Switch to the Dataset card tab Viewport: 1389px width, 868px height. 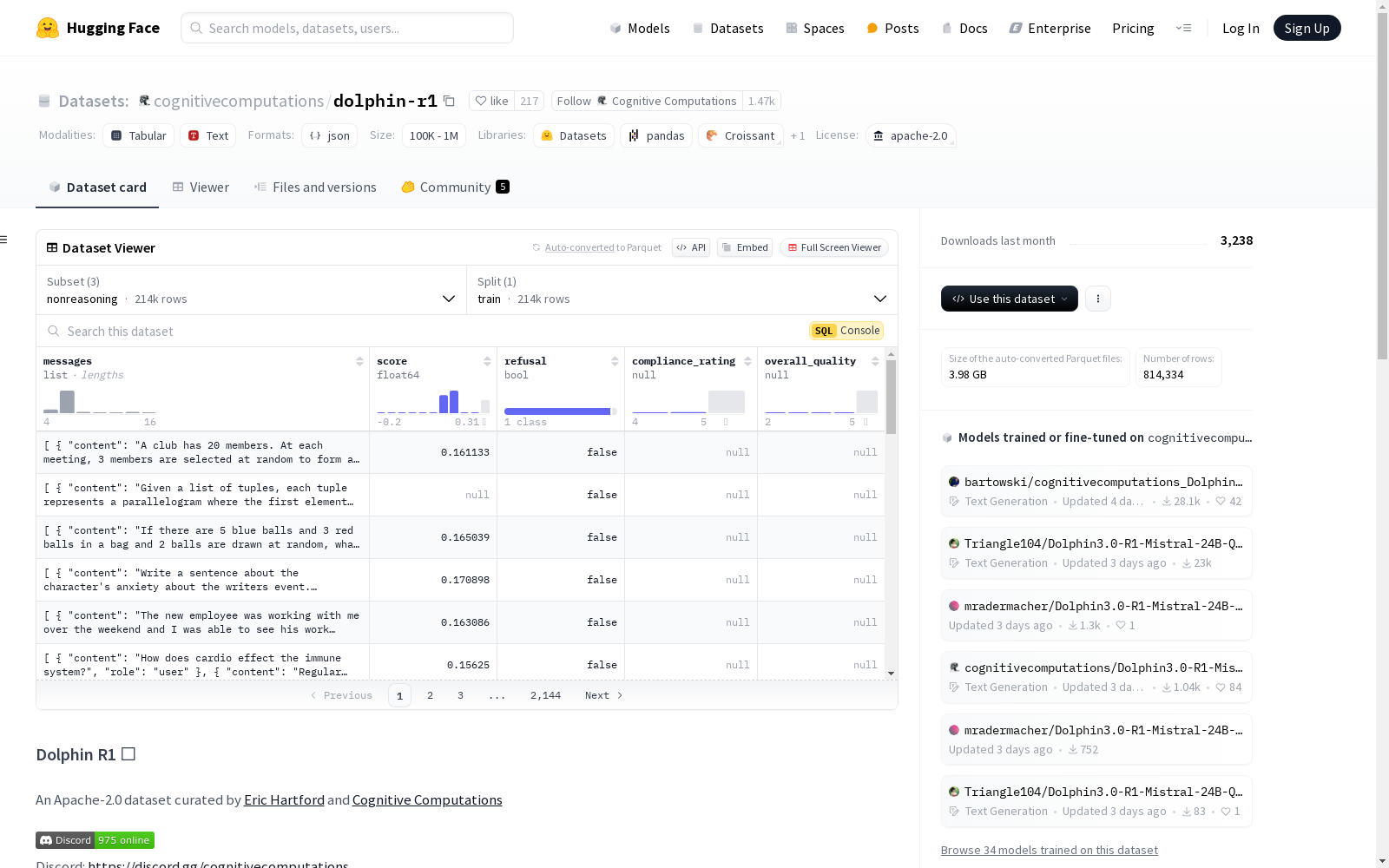(97, 187)
